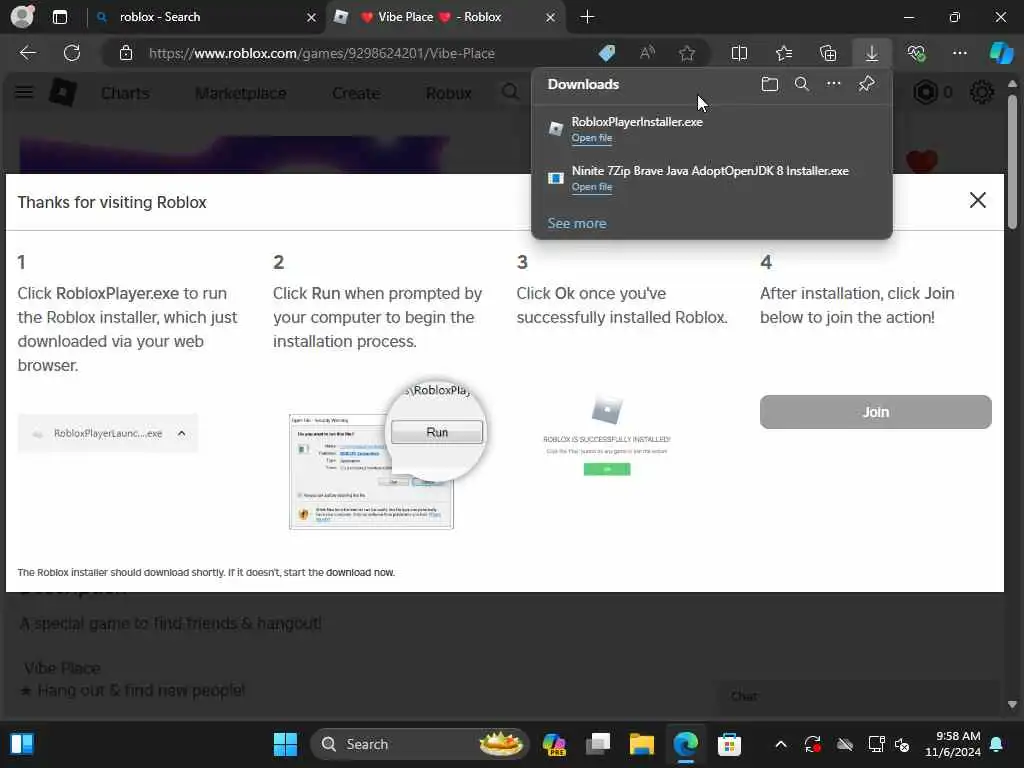Activate Read aloud icon in address bar
1024x768 pixels.
(x=647, y=53)
